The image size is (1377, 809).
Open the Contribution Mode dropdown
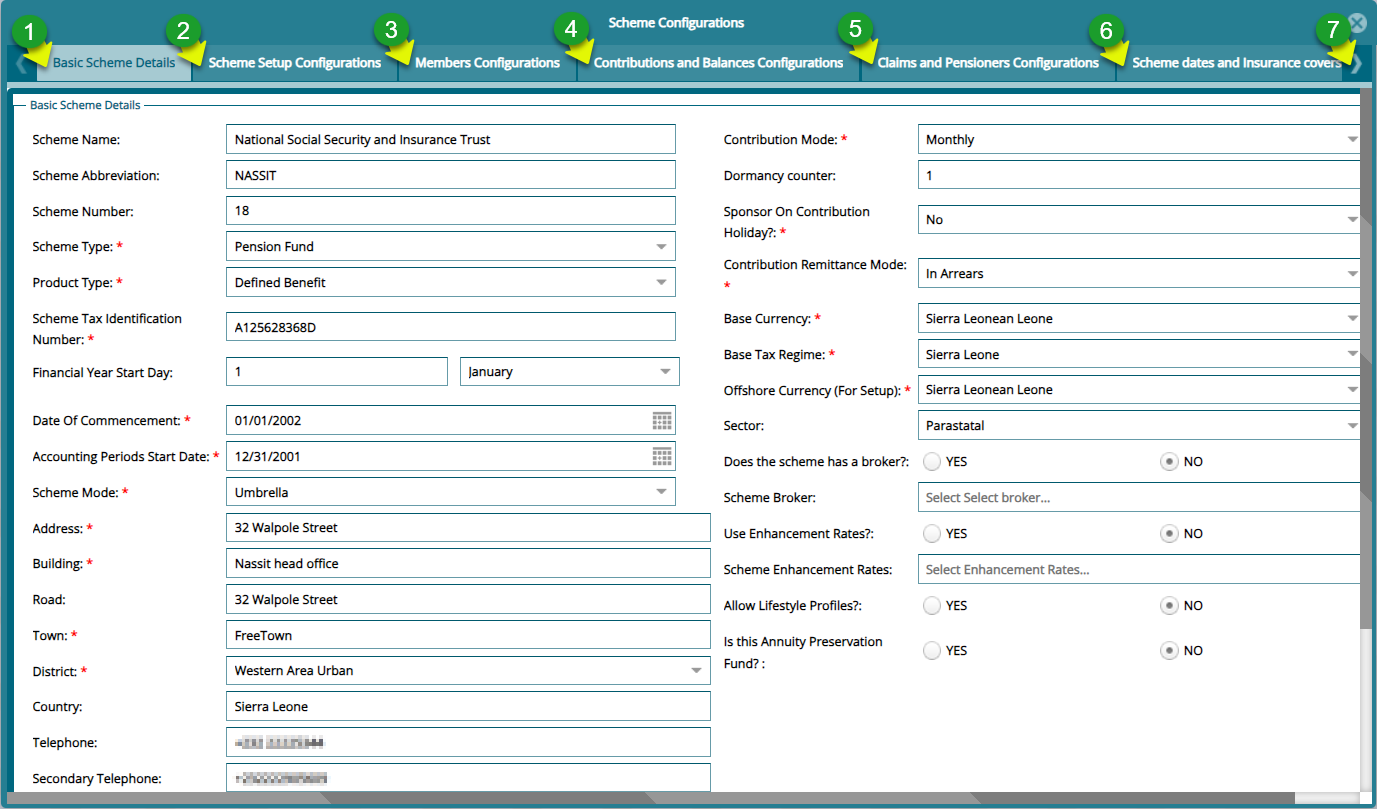1351,140
